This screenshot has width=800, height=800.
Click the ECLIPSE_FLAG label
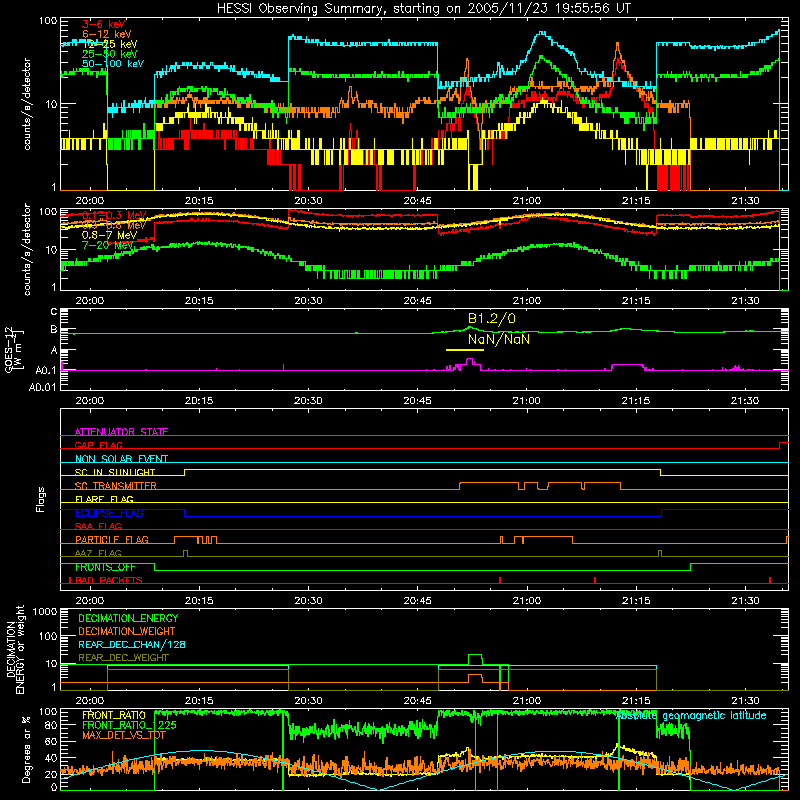(x=109, y=513)
